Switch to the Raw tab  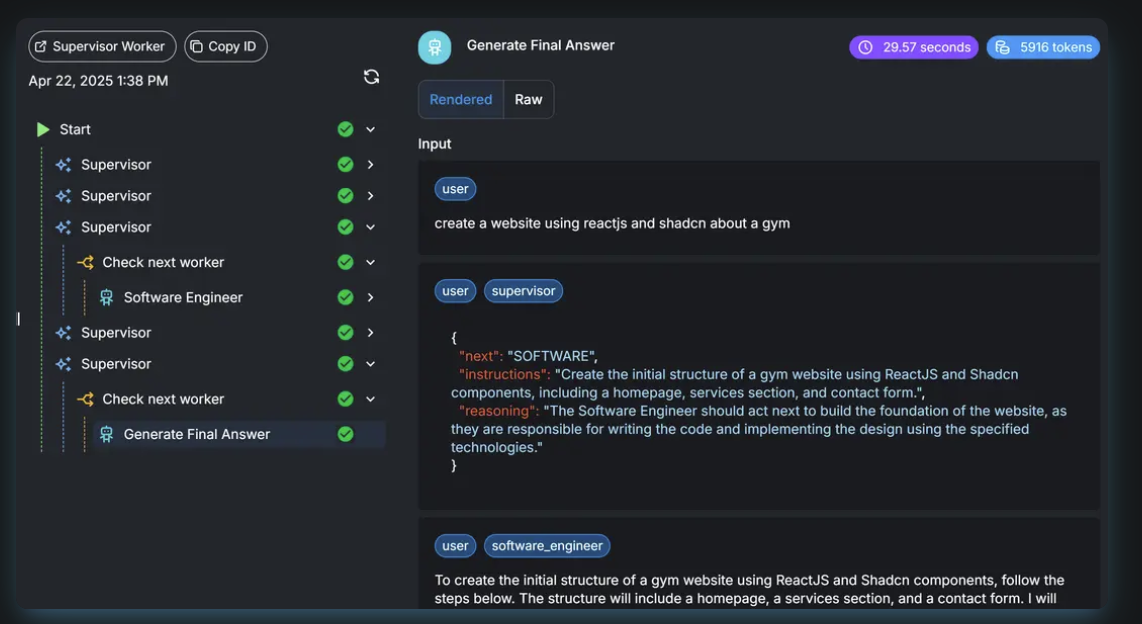(x=528, y=99)
